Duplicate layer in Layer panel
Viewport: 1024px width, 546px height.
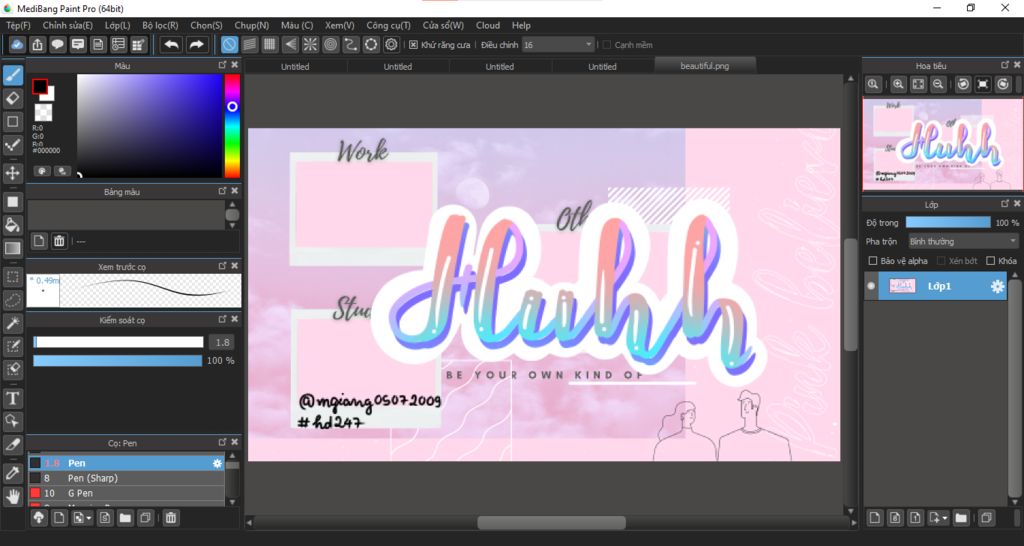coord(986,518)
